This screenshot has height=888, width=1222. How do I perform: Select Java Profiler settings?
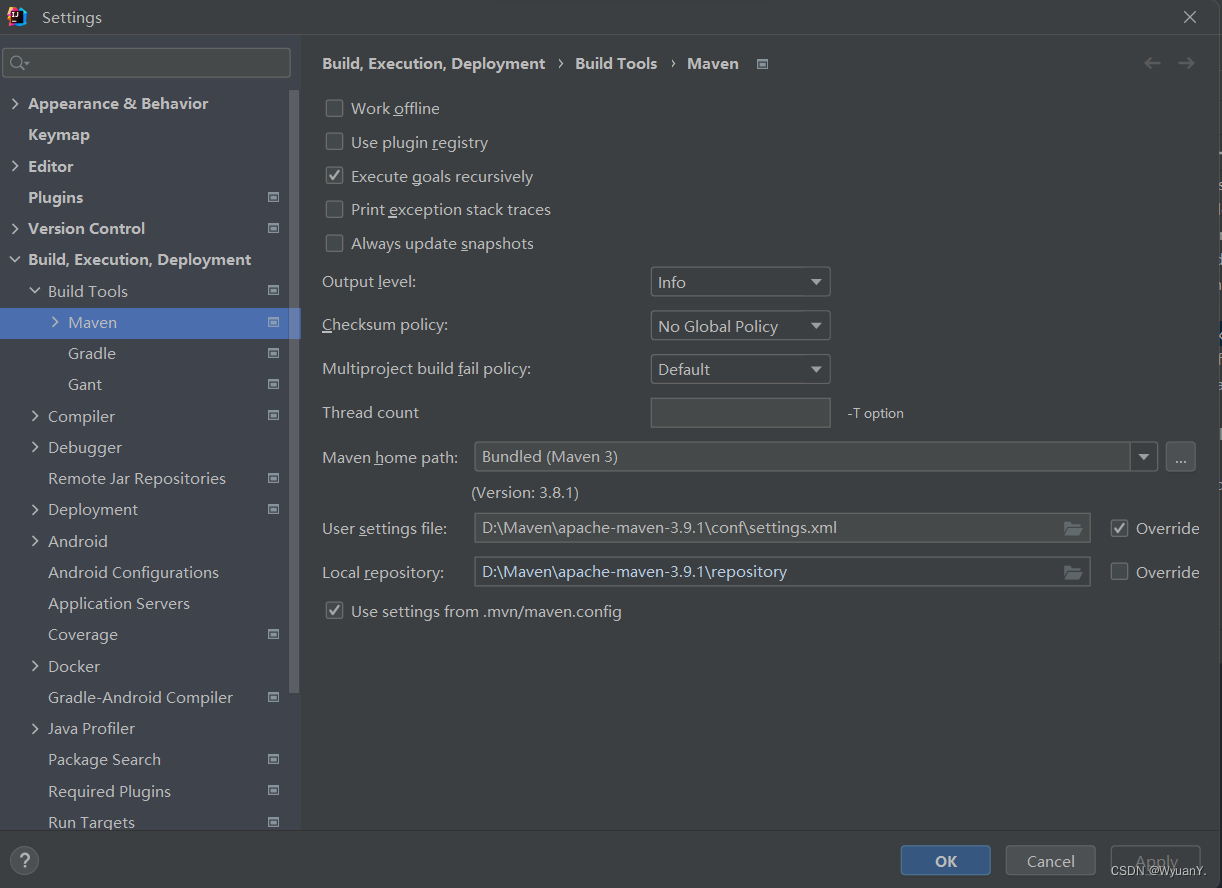point(91,728)
